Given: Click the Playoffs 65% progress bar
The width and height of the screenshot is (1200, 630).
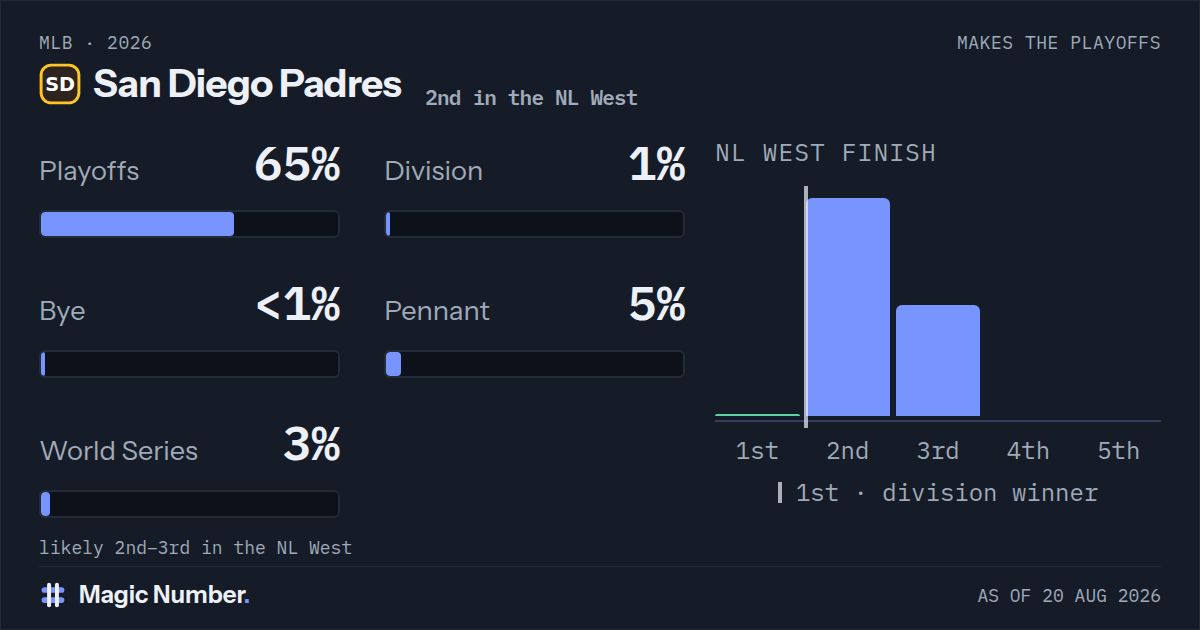Looking at the screenshot, I should pos(189,224).
